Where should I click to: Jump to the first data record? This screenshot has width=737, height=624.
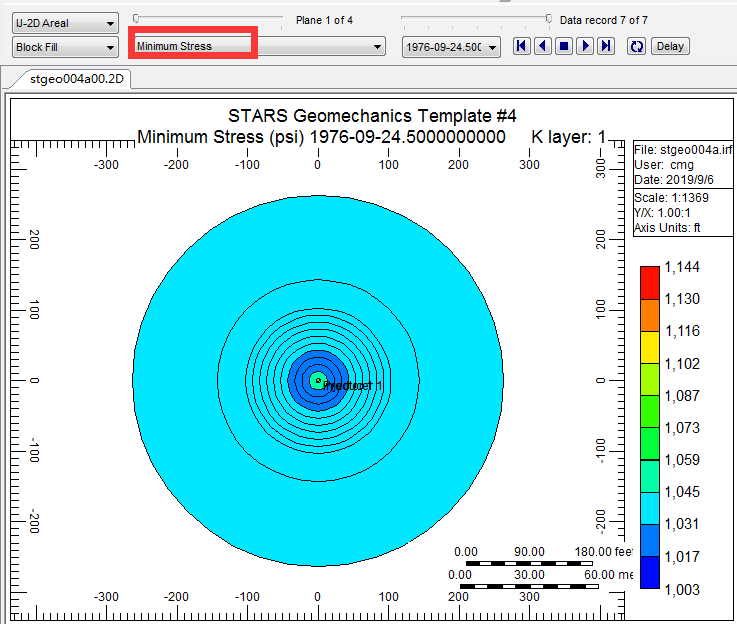pos(521,46)
